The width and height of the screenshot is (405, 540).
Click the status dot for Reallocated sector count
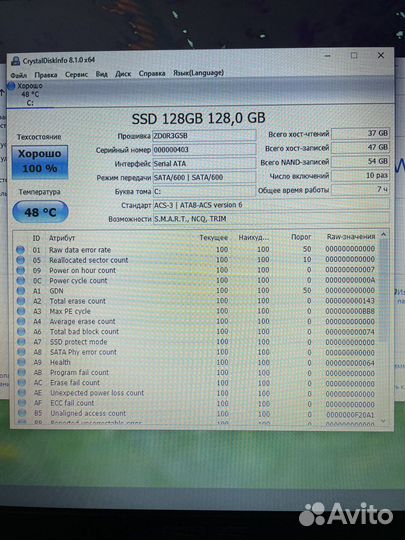(21, 260)
